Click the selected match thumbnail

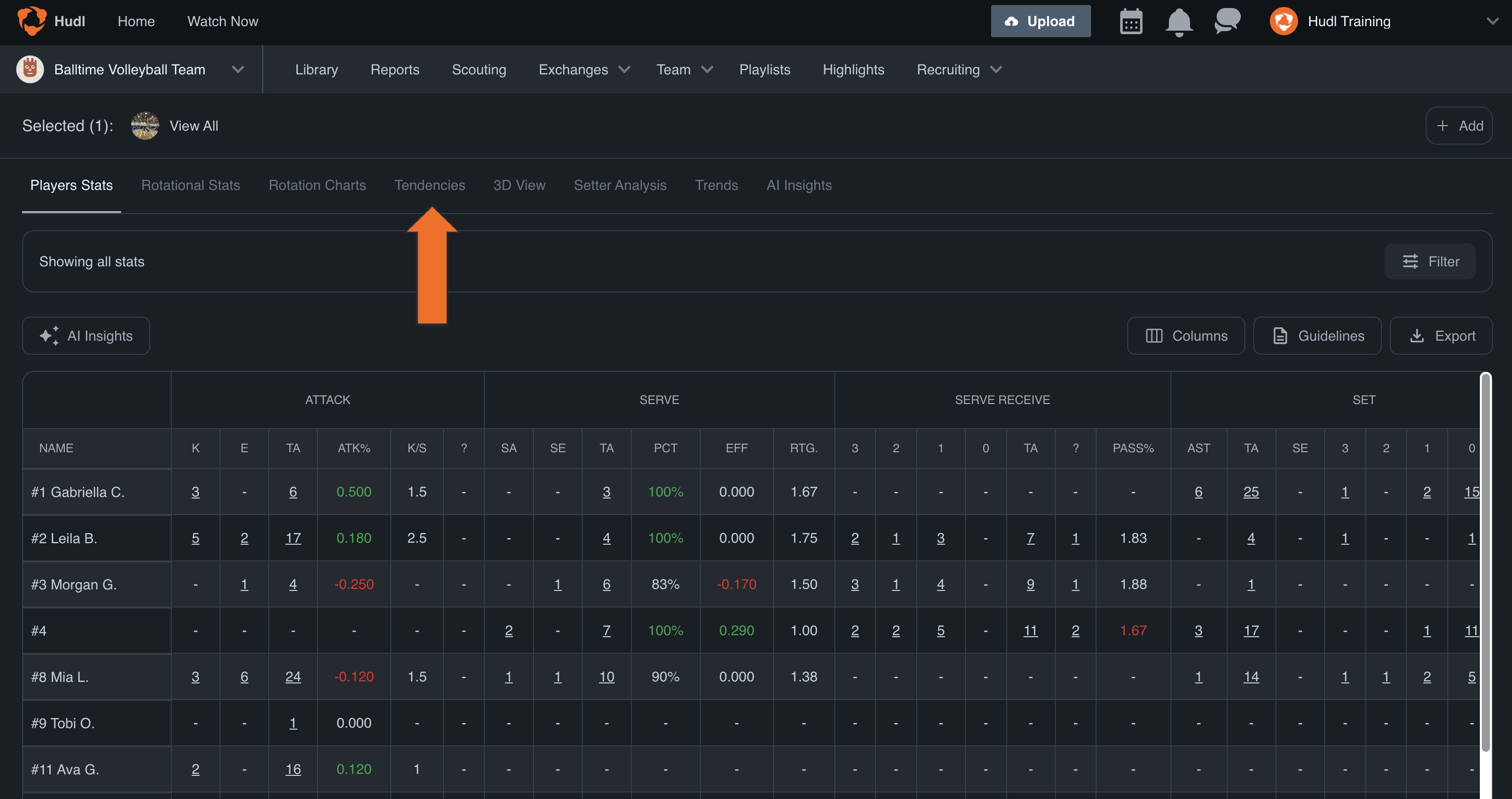coord(145,126)
